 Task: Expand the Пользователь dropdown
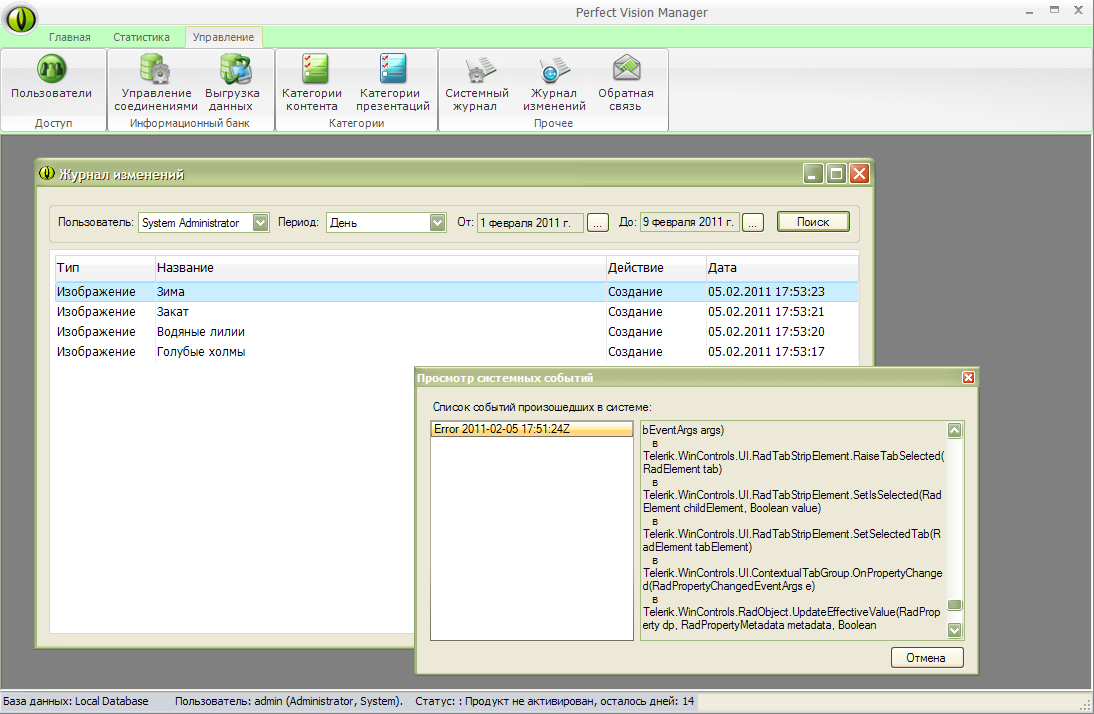click(x=260, y=223)
